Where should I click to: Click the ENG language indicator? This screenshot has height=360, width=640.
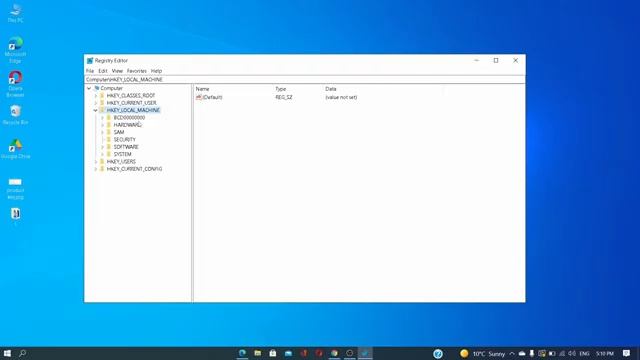click(584, 353)
